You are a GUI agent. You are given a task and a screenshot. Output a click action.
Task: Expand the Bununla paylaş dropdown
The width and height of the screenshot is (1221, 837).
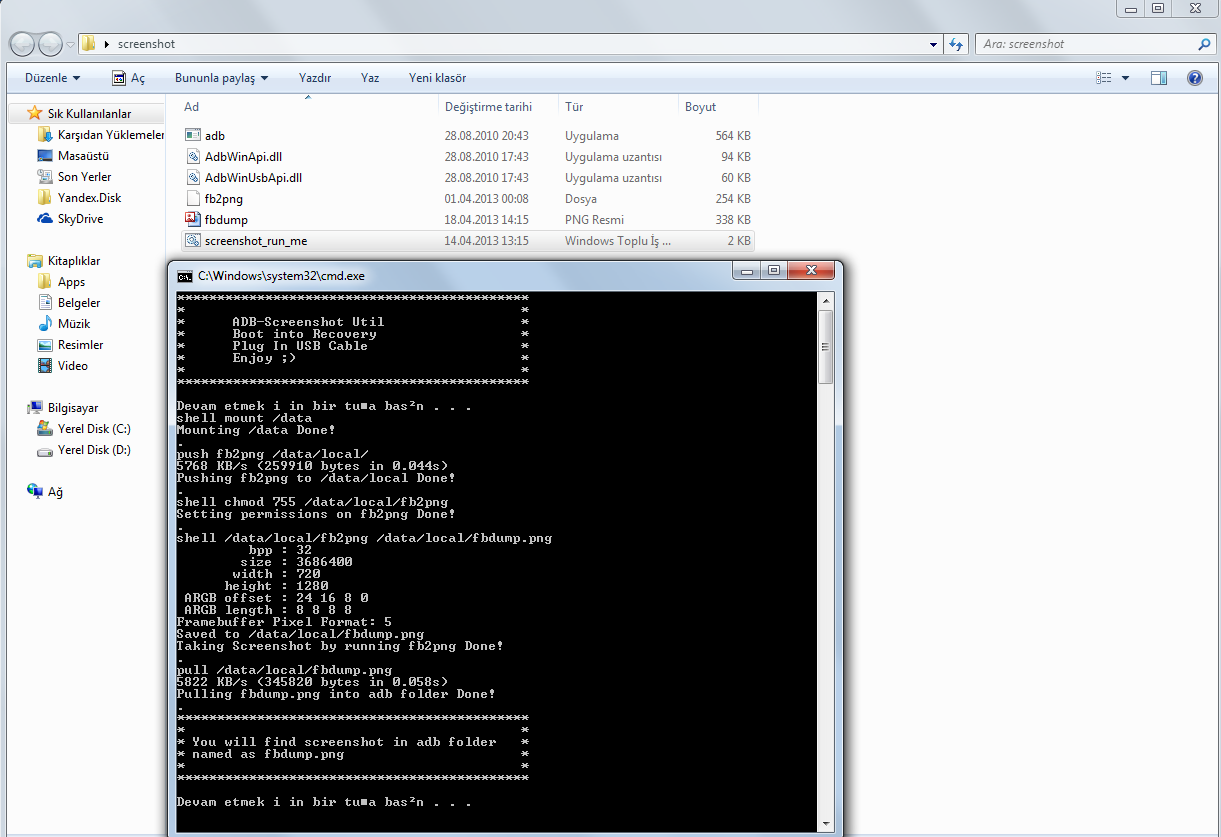(x=221, y=78)
